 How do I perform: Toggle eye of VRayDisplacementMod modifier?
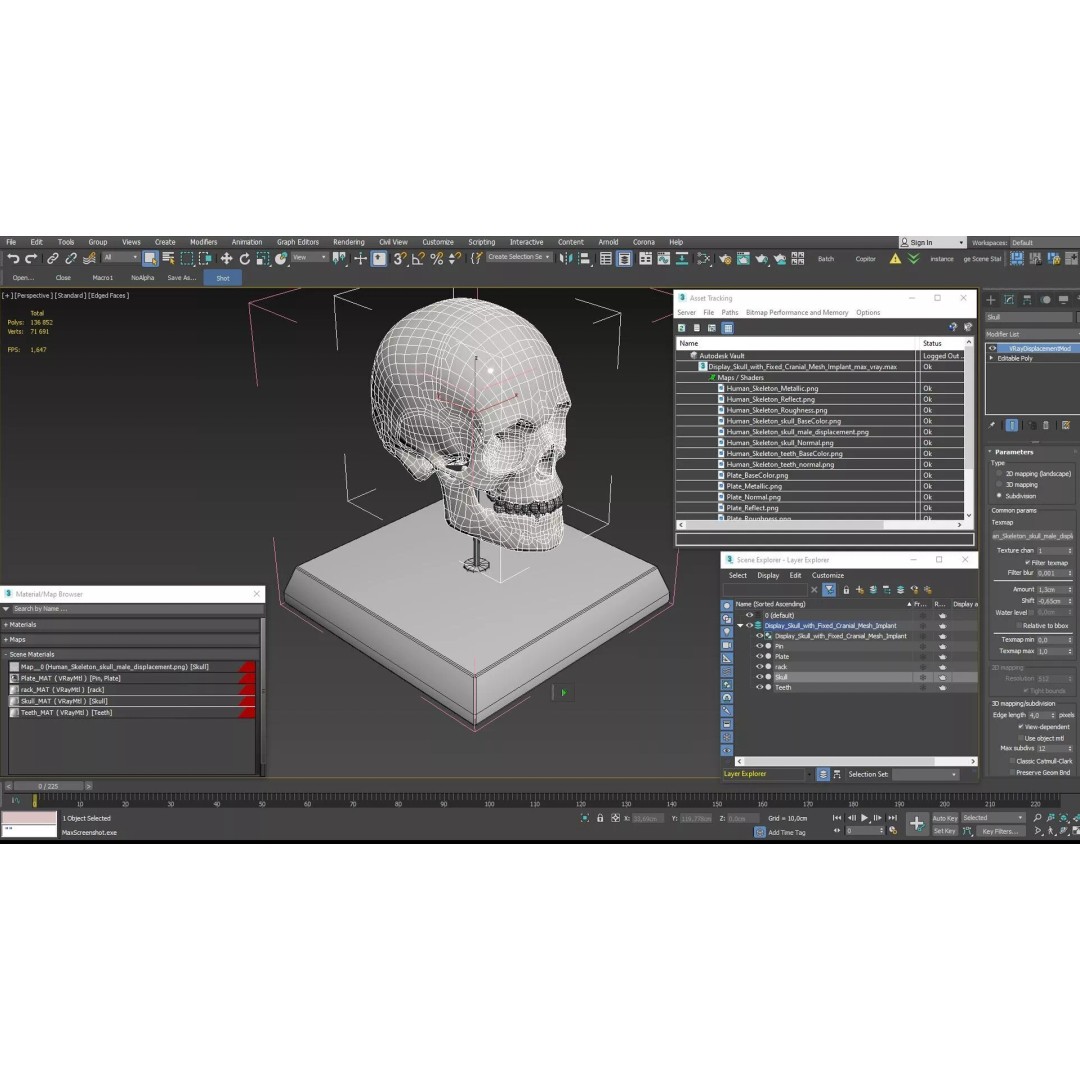pyautogui.click(x=993, y=349)
